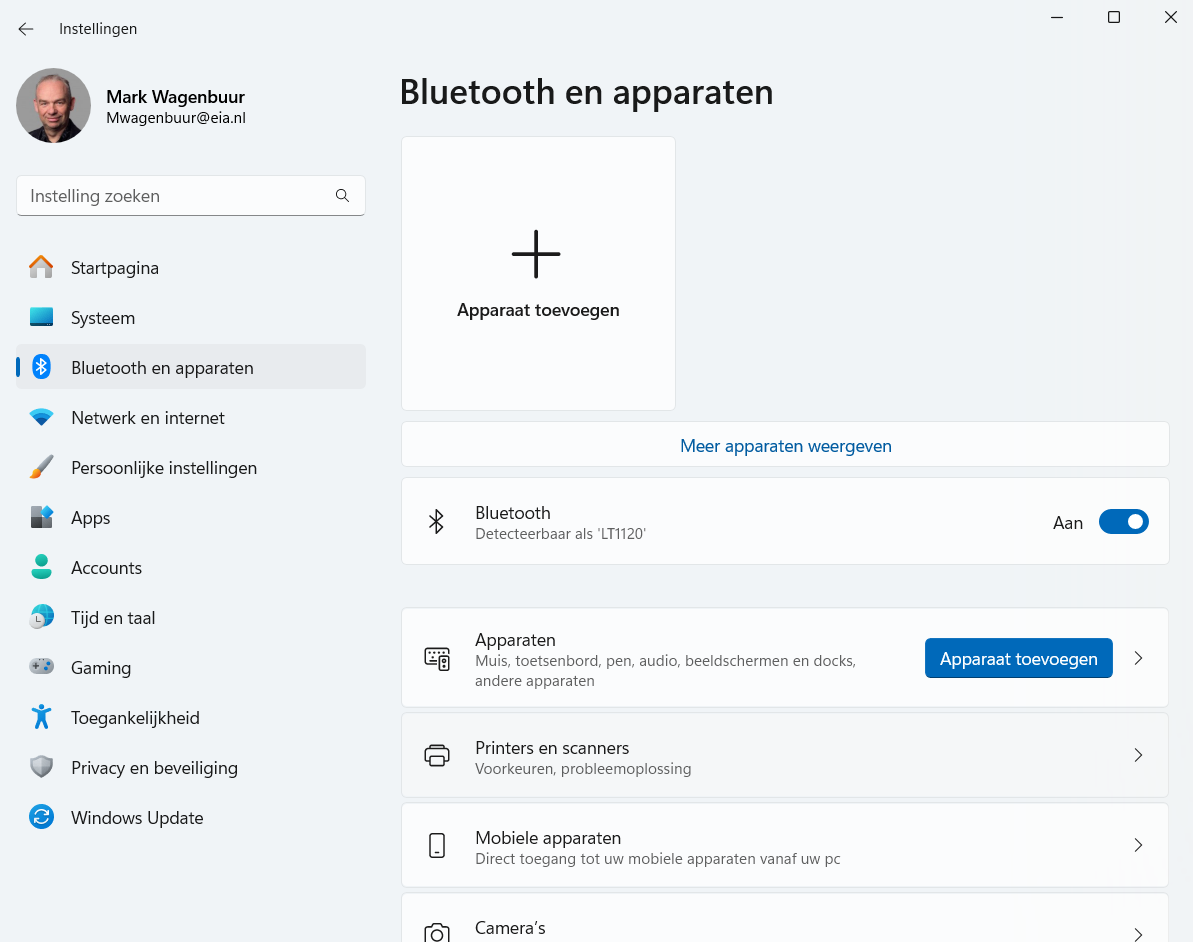
Task: Click the blue Apparaat toevoegen button
Action: 1018,658
